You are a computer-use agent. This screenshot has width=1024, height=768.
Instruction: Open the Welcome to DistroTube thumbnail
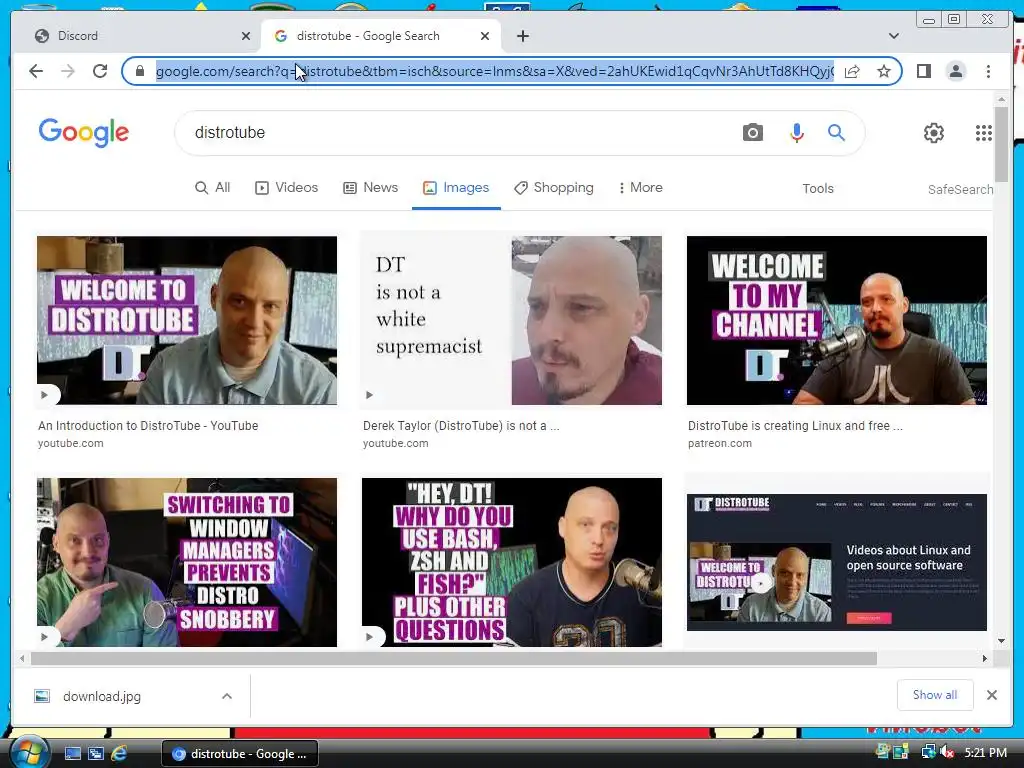tap(187, 320)
